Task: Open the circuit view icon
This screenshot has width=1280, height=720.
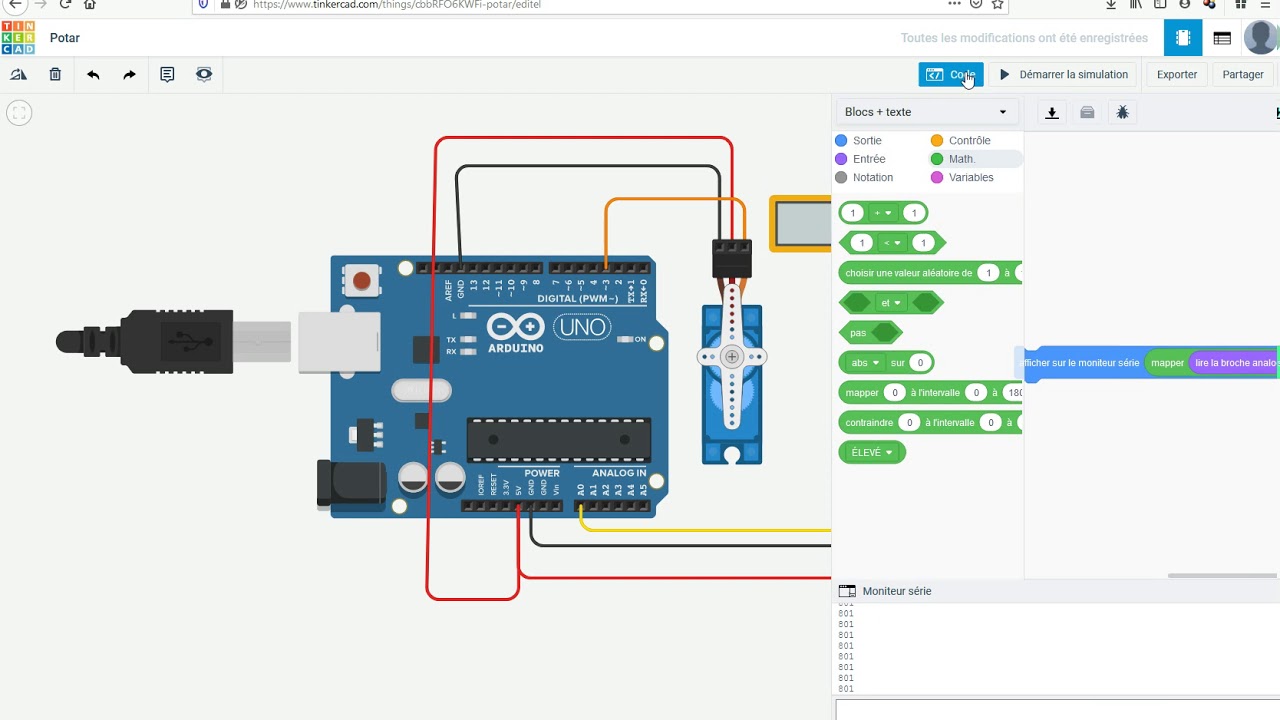Action: pos(1183,38)
